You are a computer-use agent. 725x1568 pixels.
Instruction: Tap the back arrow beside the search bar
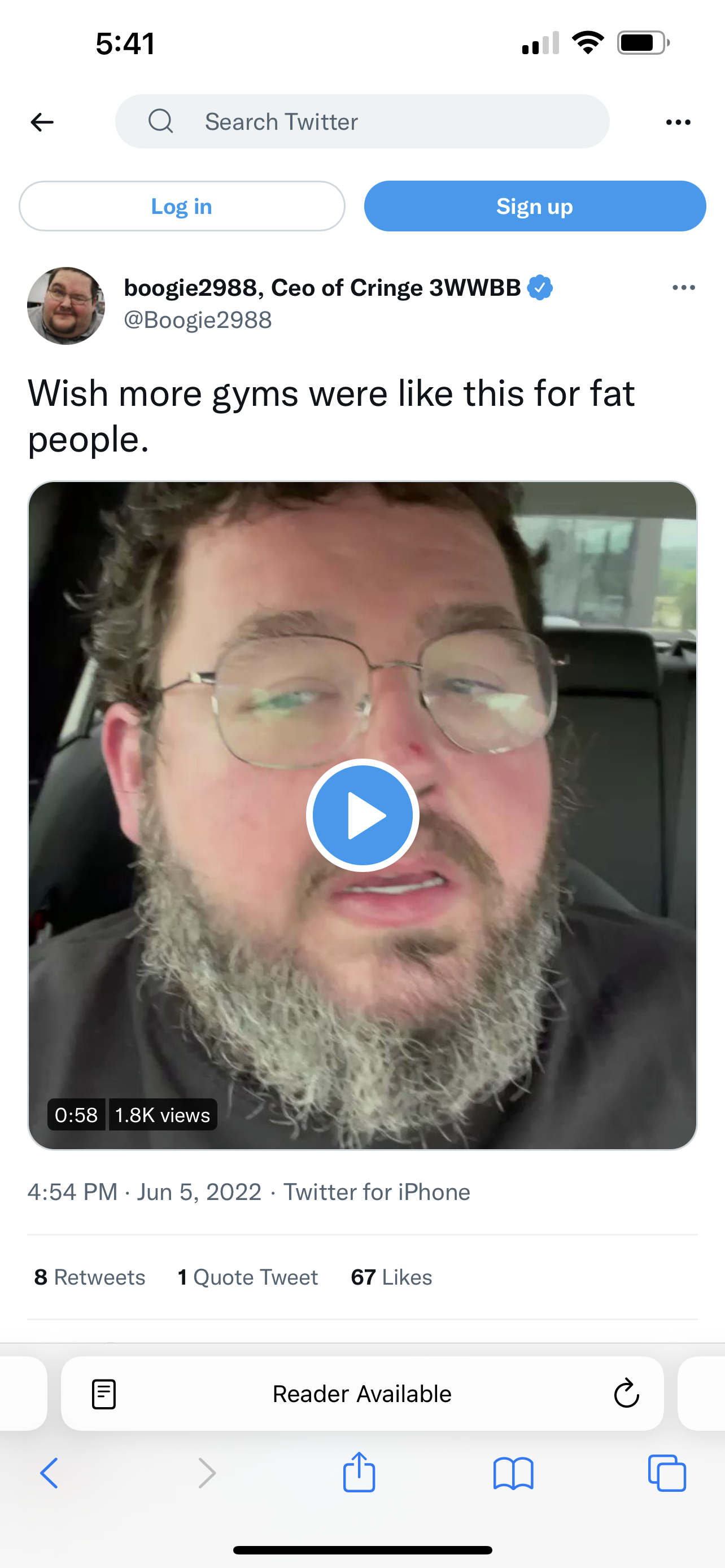point(42,122)
